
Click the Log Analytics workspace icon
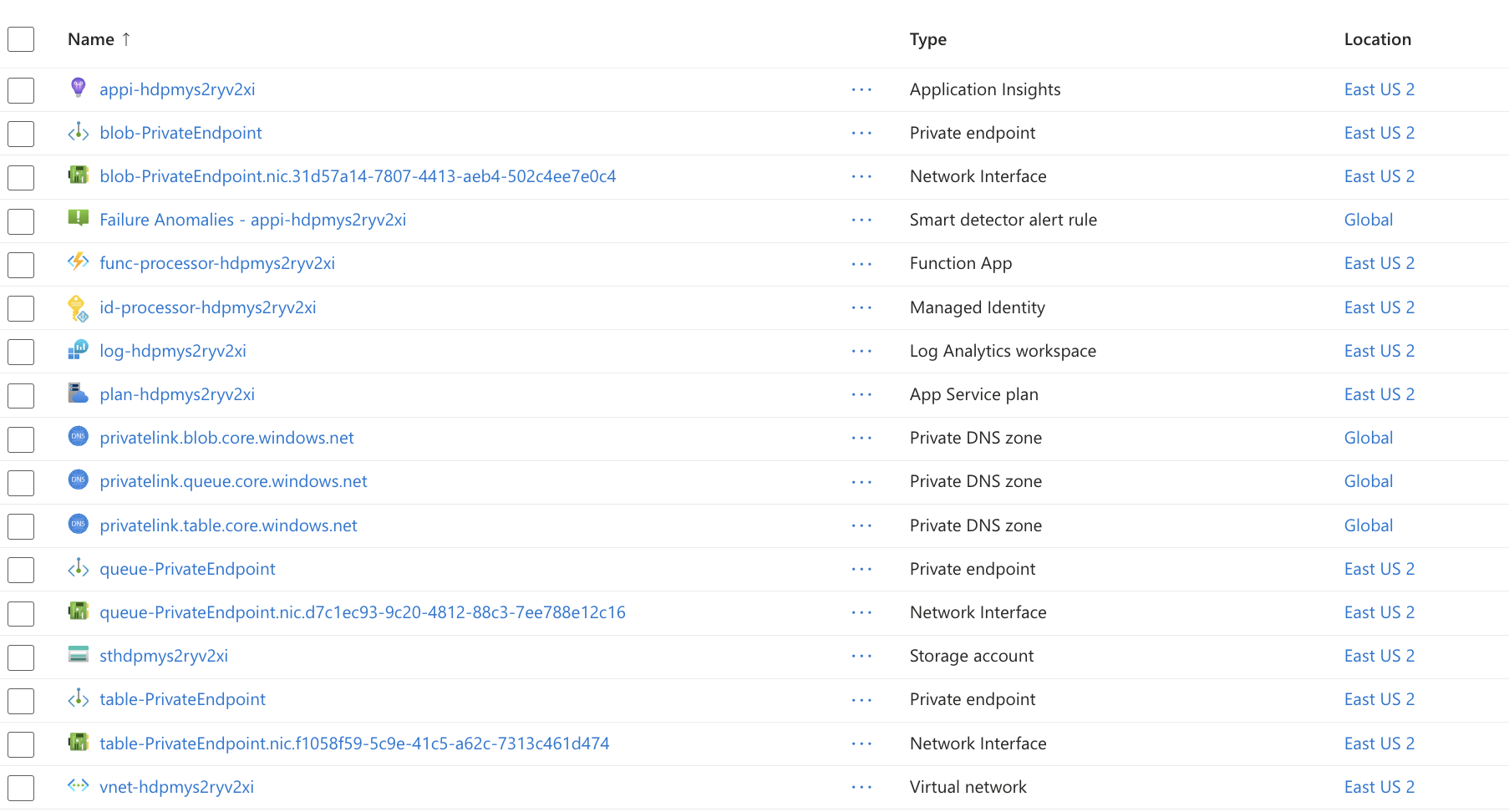[x=78, y=350]
